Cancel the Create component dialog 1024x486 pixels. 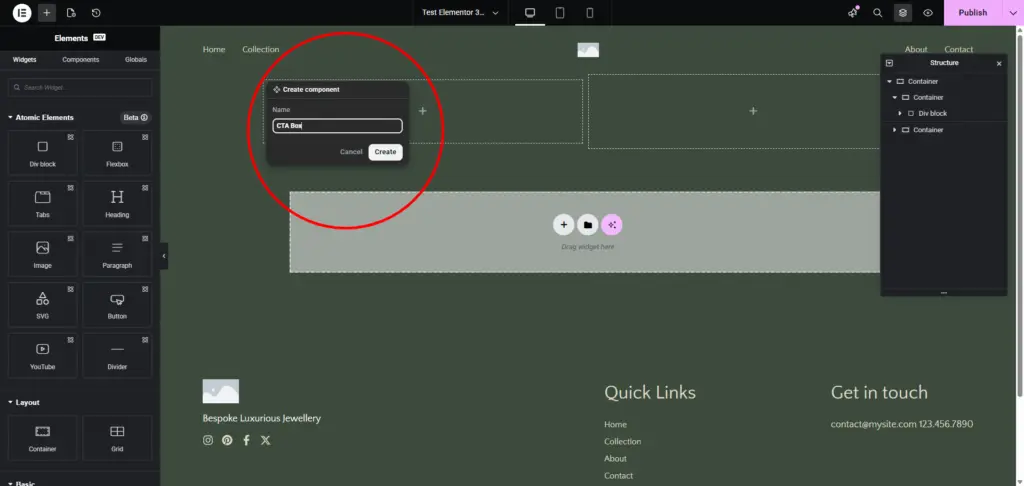[x=351, y=152]
